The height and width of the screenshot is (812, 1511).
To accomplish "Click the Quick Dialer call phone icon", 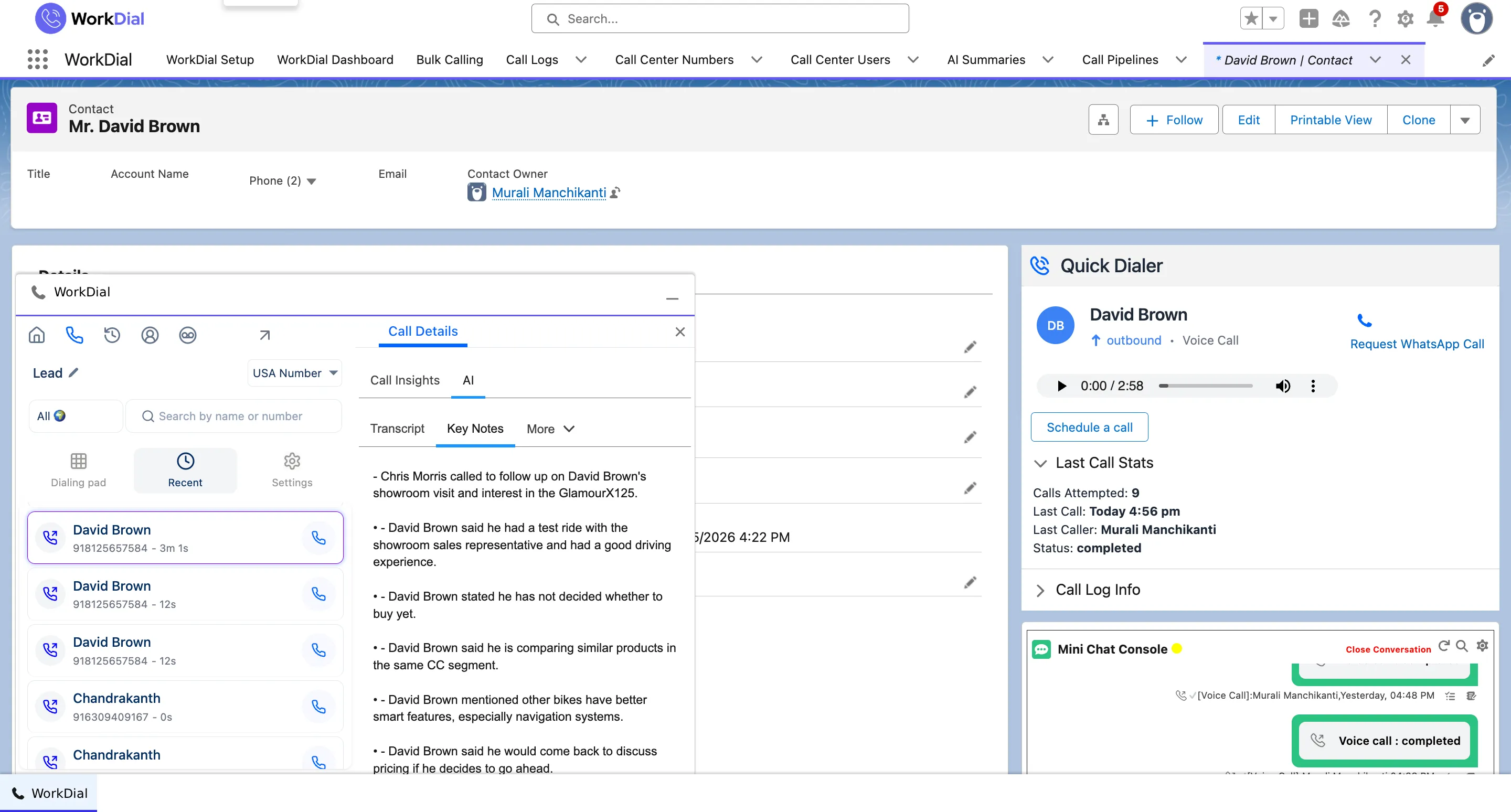I will pos(1364,320).
